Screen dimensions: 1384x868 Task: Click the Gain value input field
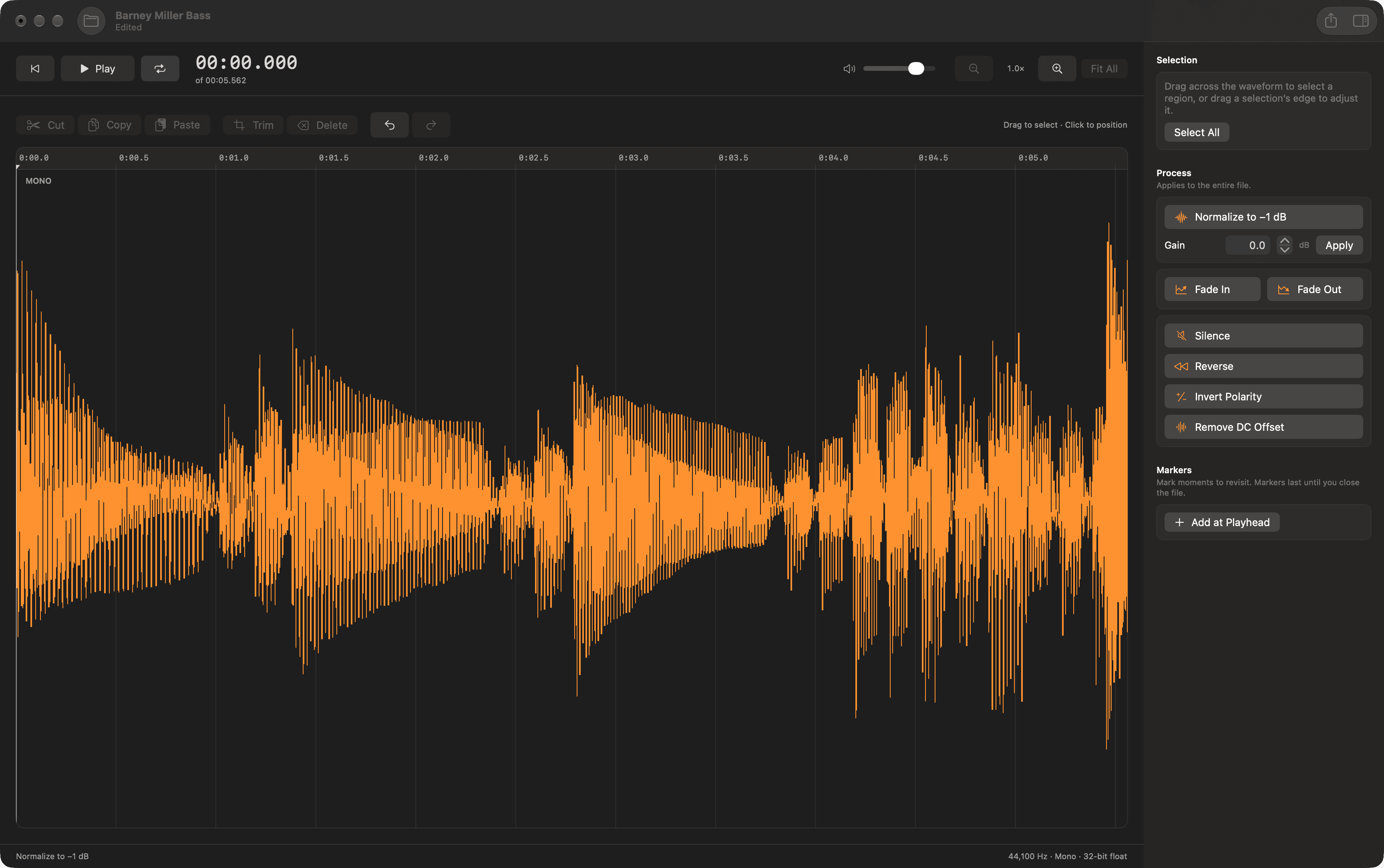[1247, 245]
